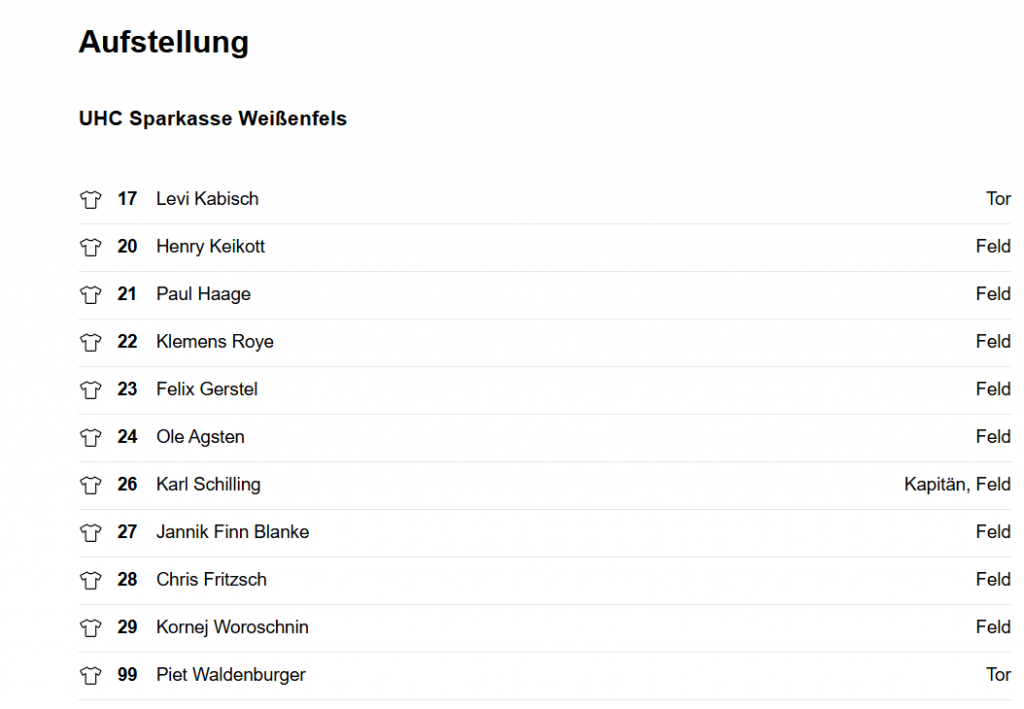
Task: Click the jersey icon beside Levi Kabisch
Action: click(91, 199)
